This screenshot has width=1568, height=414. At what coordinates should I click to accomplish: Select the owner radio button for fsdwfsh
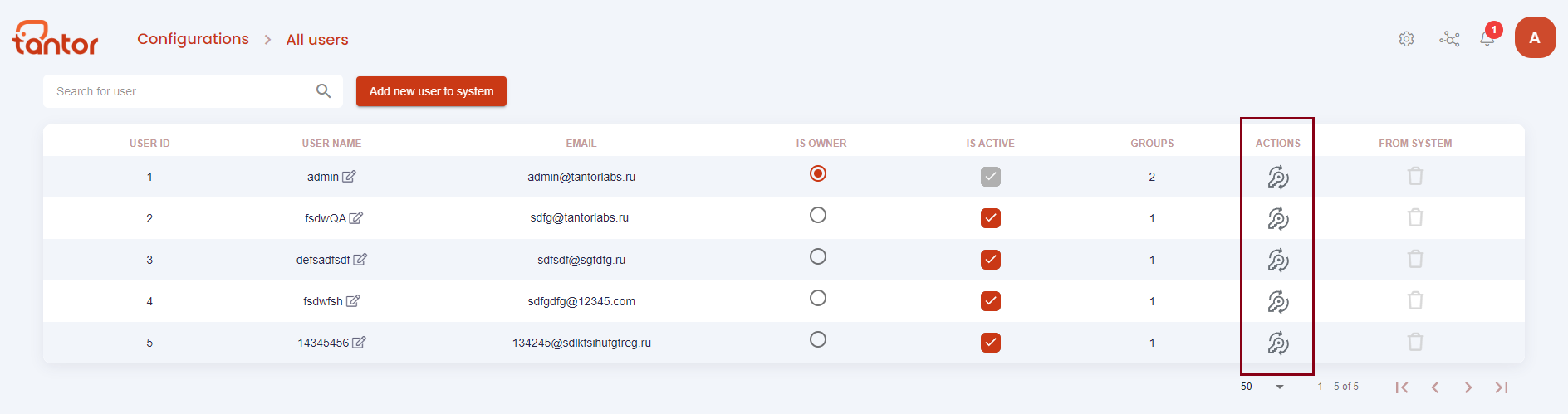point(818,298)
